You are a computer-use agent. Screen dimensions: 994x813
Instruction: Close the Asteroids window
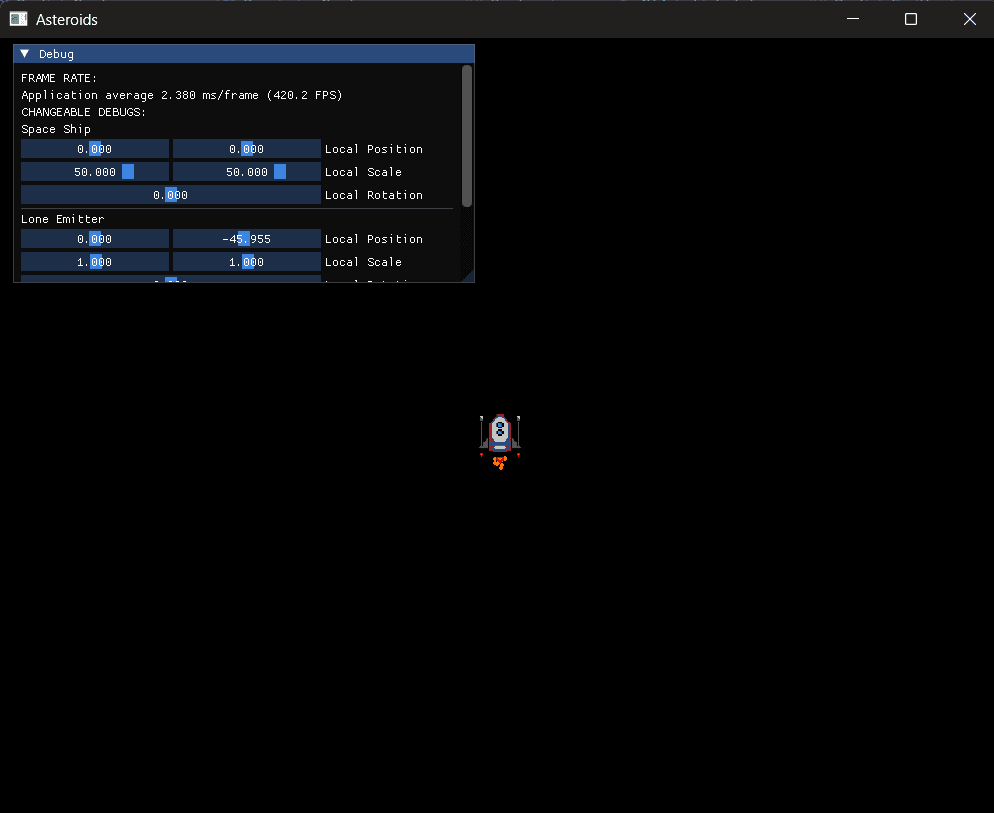click(x=969, y=19)
